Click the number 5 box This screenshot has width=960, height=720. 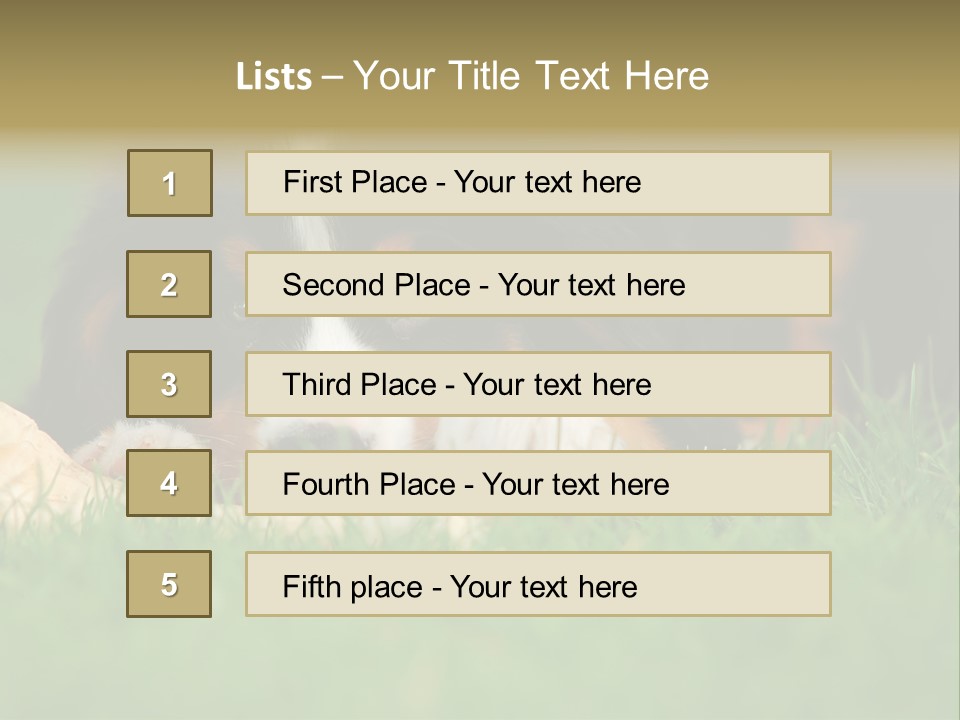click(169, 584)
